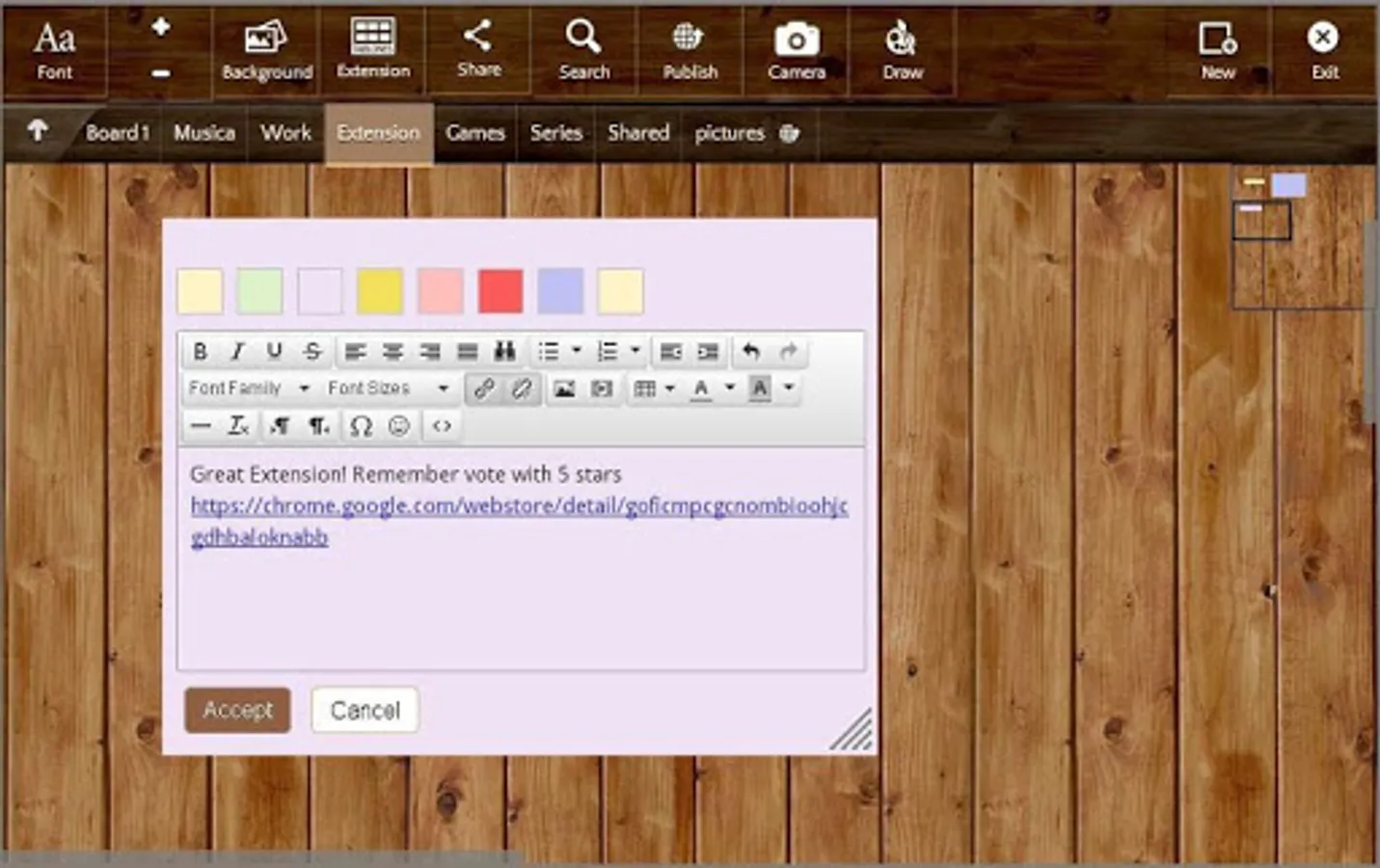Toggle strikethrough formatting
Image resolution: width=1380 pixels, height=868 pixels.
312,351
